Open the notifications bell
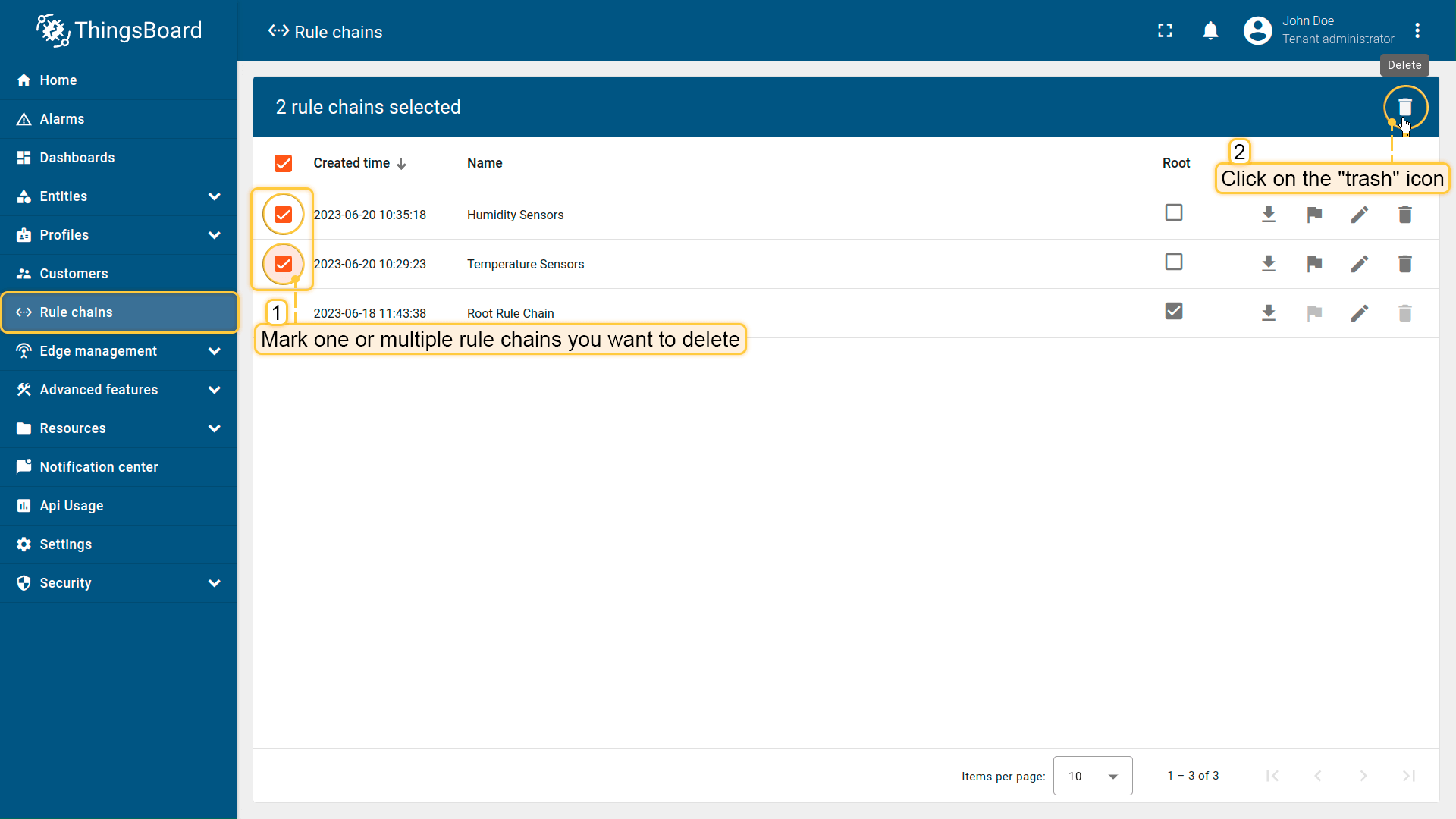The image size is (1456, 819). (x=1210, y=30)
